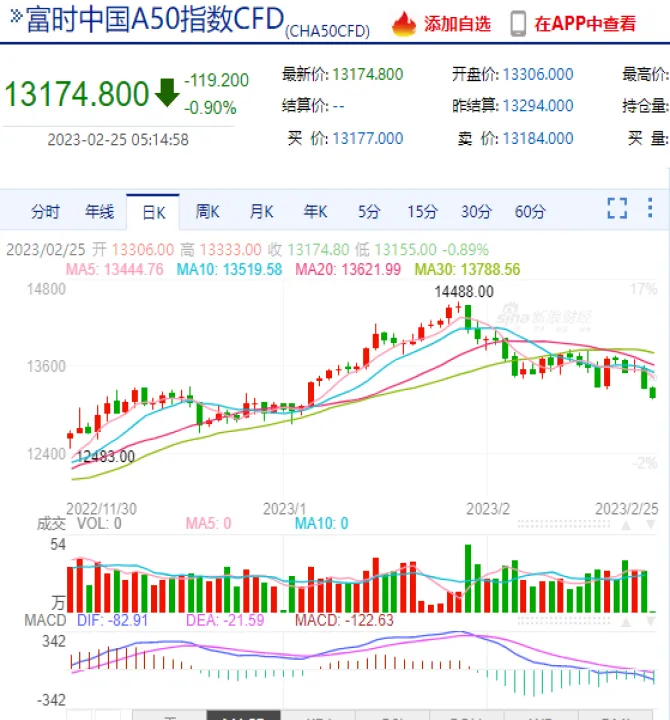Click the (CHA50CFD) ticker code
This screenshot has height=720, width=670.
[x=327, y=31]
